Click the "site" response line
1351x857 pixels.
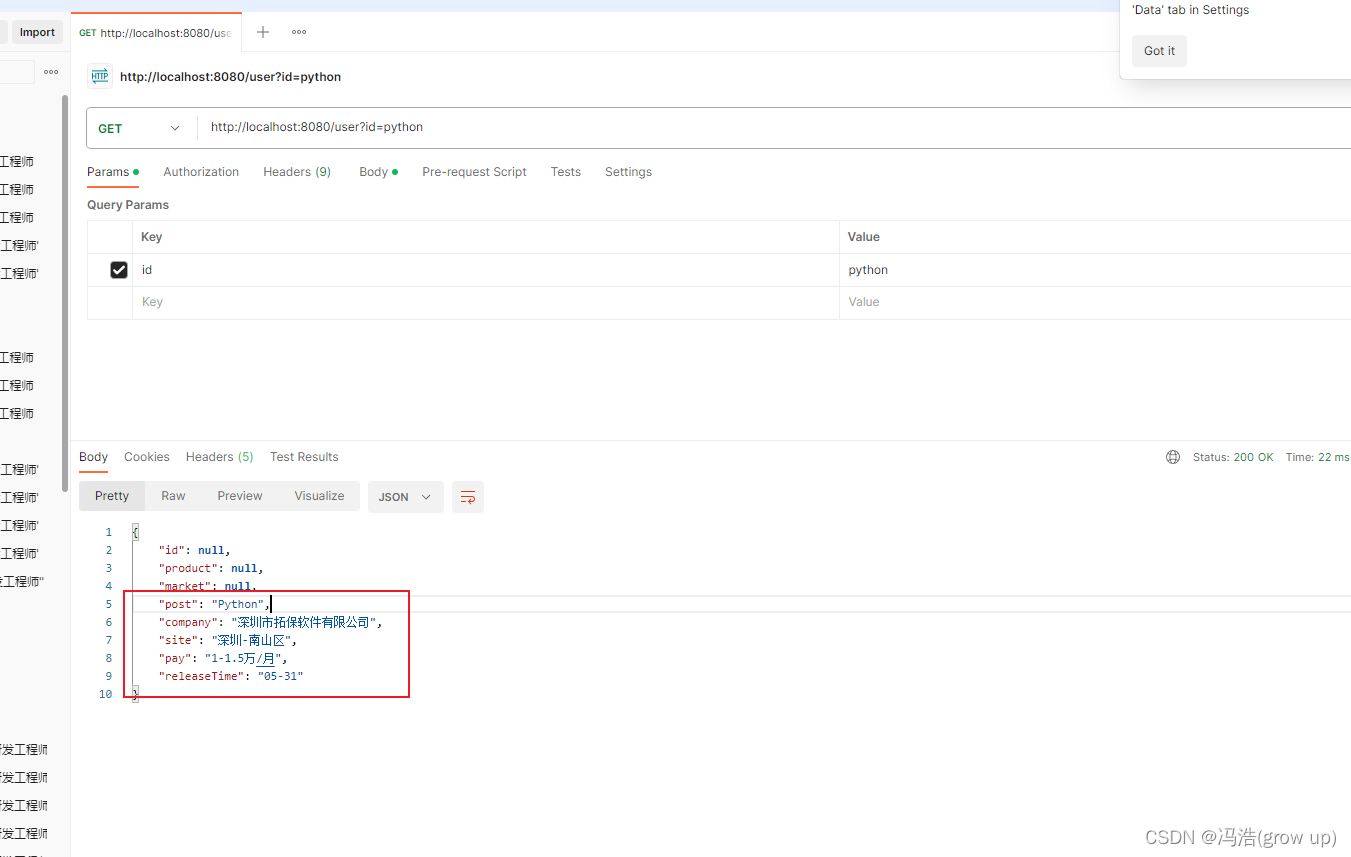[x=227, y=640]
